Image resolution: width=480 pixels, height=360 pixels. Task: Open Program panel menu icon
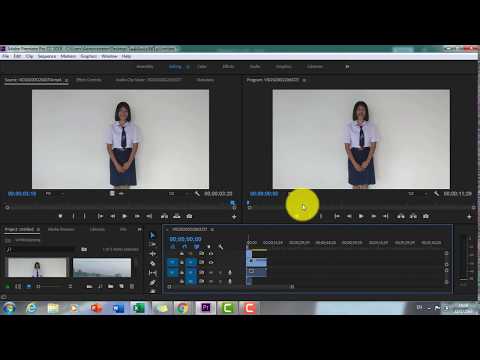pos(304,80)
